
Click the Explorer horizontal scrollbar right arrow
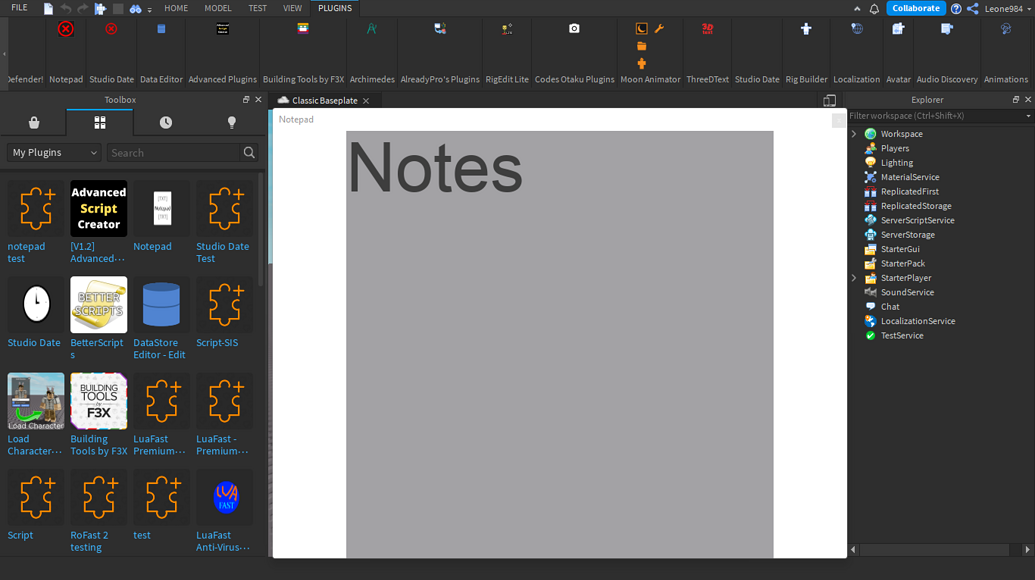tap(1027, 550)
